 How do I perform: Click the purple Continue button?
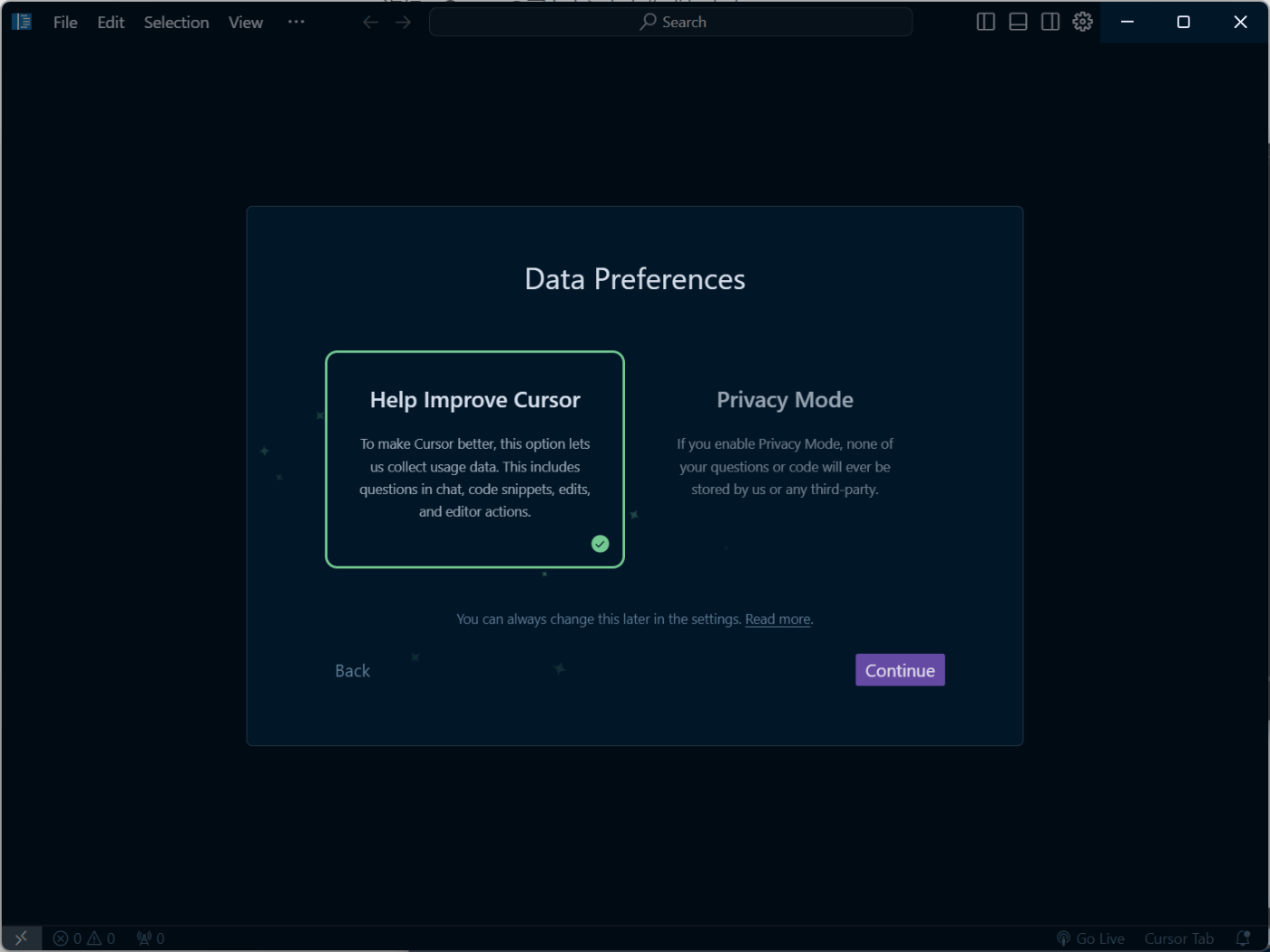[x=900, y=670]
